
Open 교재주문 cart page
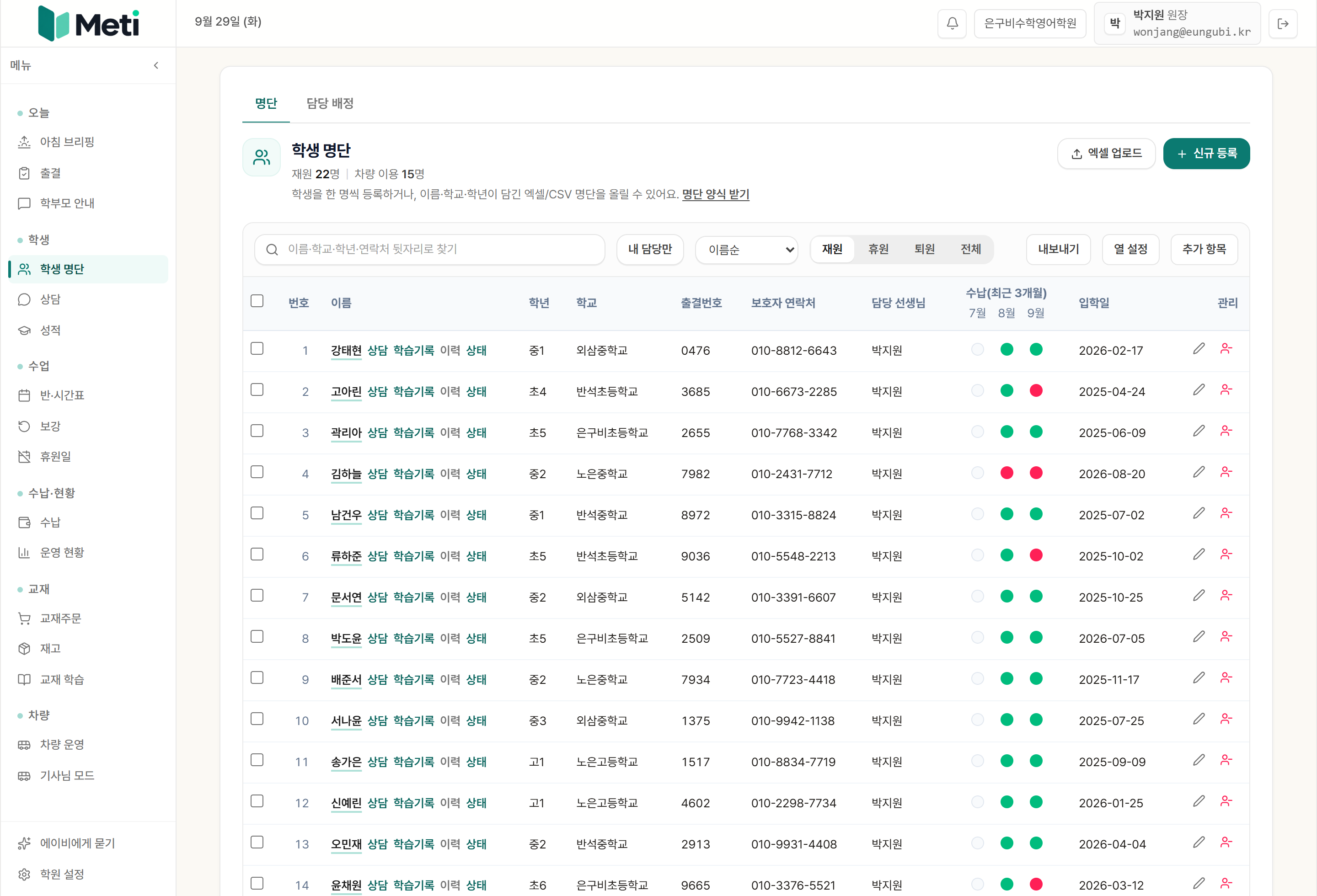tap(88, 618)
